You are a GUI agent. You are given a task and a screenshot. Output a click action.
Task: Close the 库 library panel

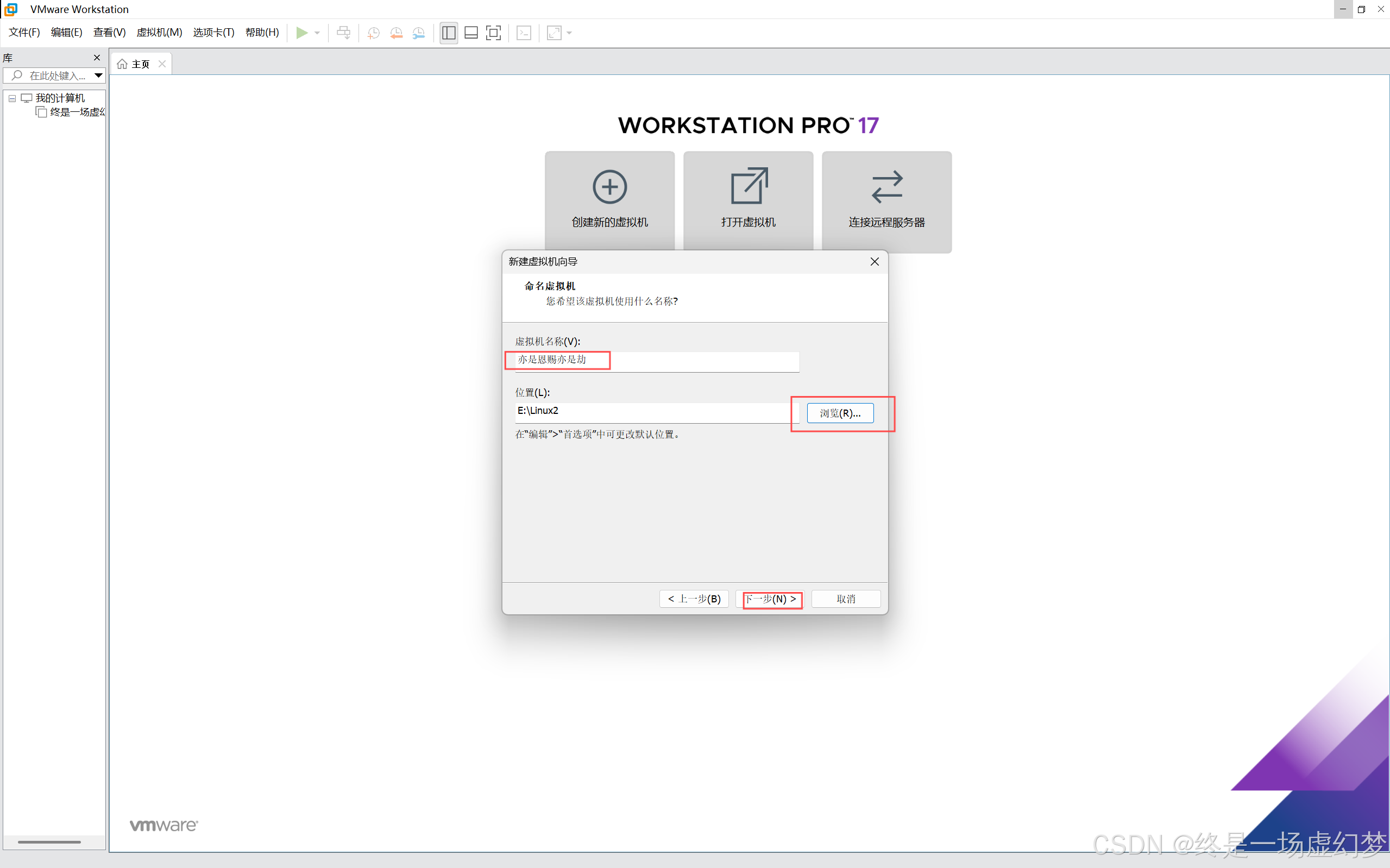coord(97,58)
